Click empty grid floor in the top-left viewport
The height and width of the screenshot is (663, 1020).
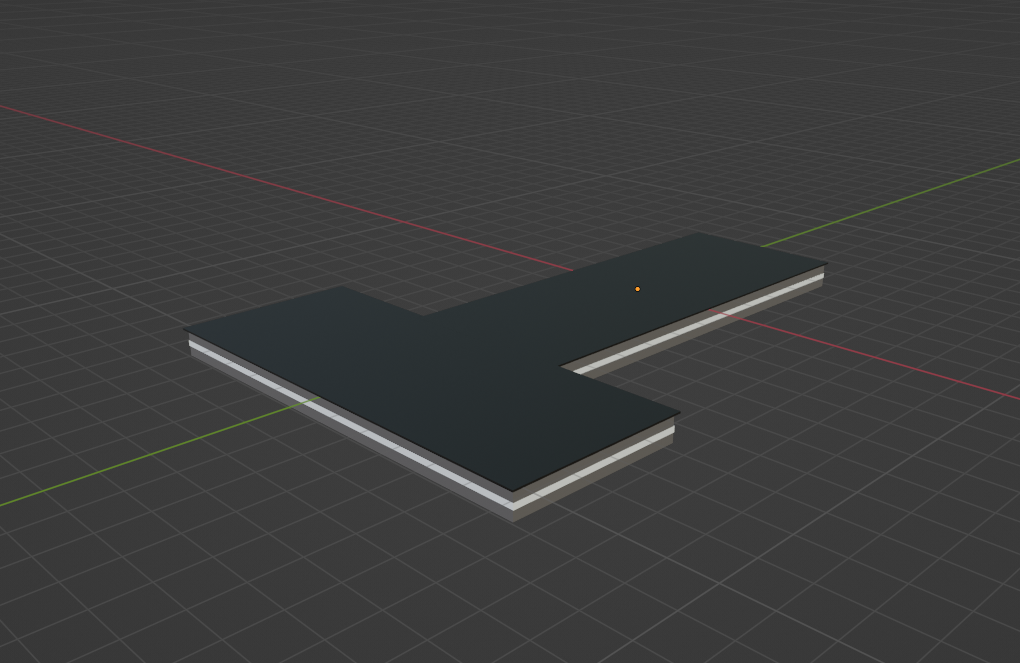coord(150,60)
